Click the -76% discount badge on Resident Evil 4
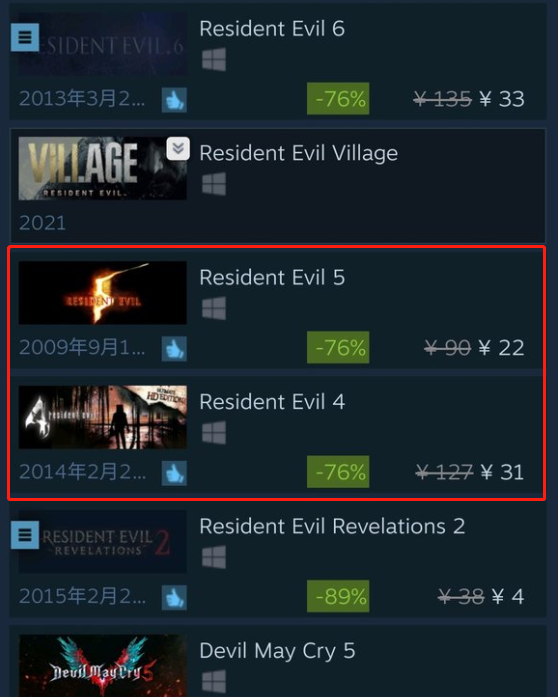The image size is (560, 697). (x=338, y=472)
